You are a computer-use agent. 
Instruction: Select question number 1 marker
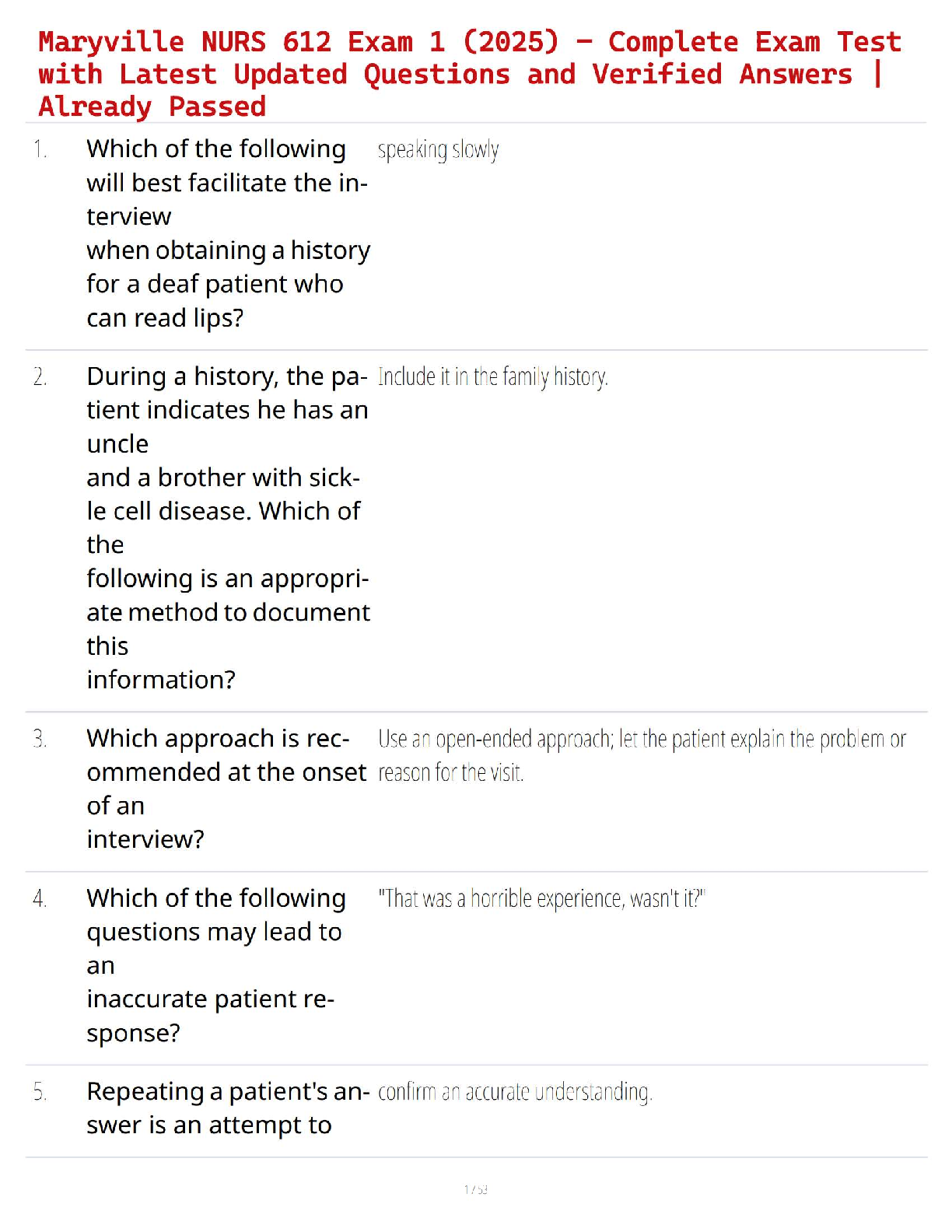(x=40, y=149)
